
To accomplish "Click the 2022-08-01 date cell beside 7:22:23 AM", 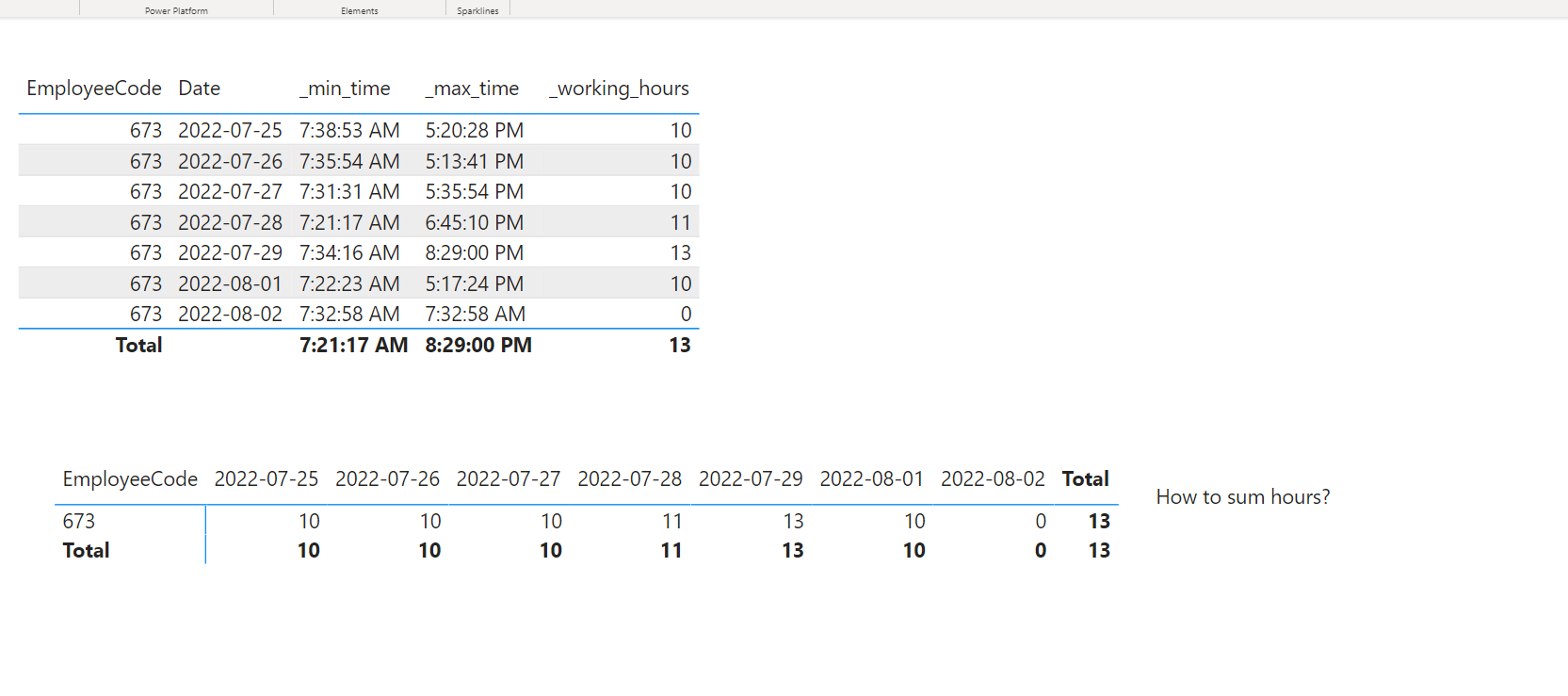I will pyautogui.click(x=230, y=283).
